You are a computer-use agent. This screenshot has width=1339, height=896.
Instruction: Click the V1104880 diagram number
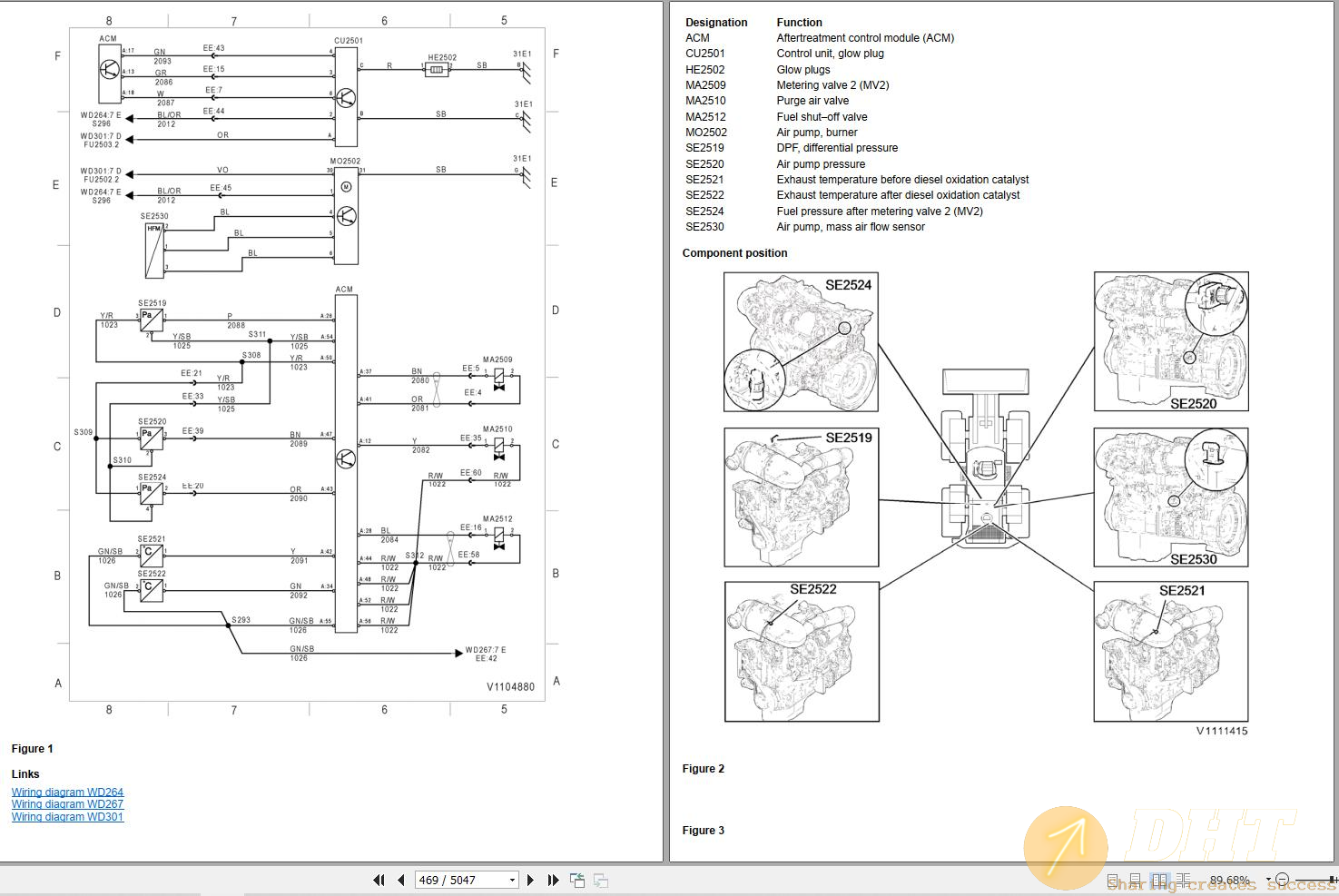pyautogui.click(x=510, y=687)
